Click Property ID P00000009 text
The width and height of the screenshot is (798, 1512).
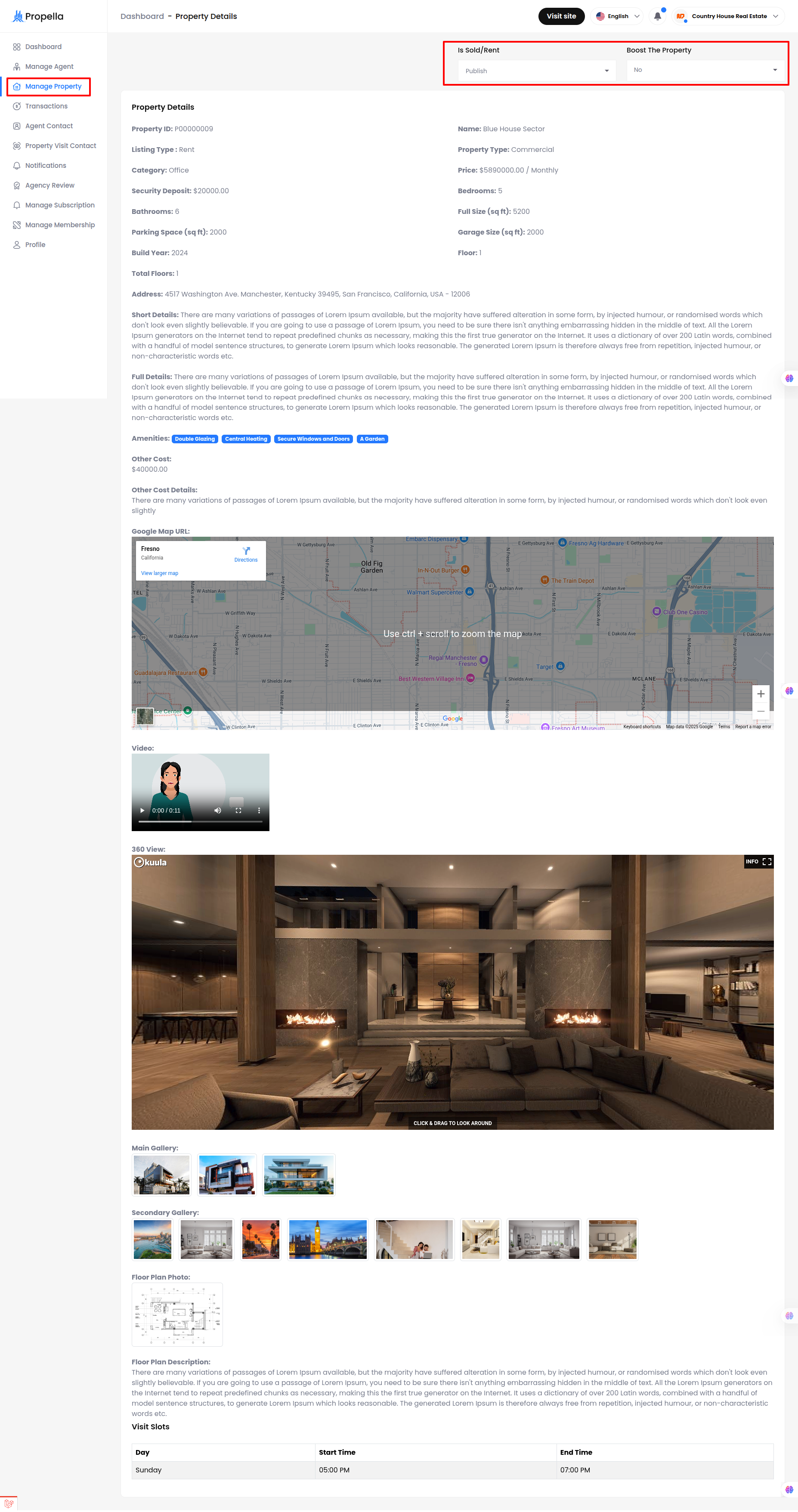pos(172,129)
